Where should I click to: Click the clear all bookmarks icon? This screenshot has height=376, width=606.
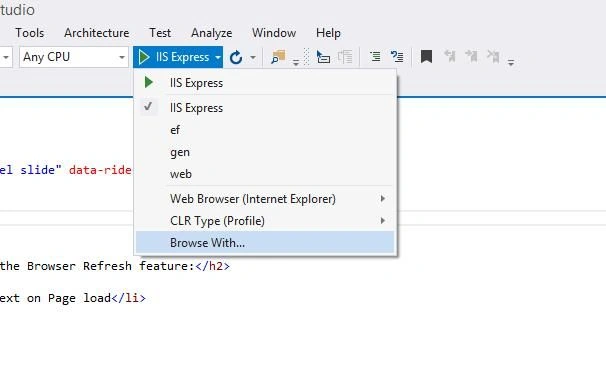tap(493, 56)
